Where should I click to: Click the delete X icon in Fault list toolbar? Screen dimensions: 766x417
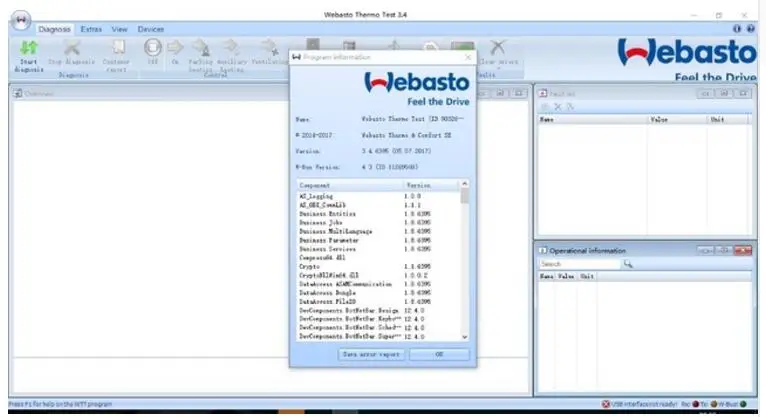(558, 106)
